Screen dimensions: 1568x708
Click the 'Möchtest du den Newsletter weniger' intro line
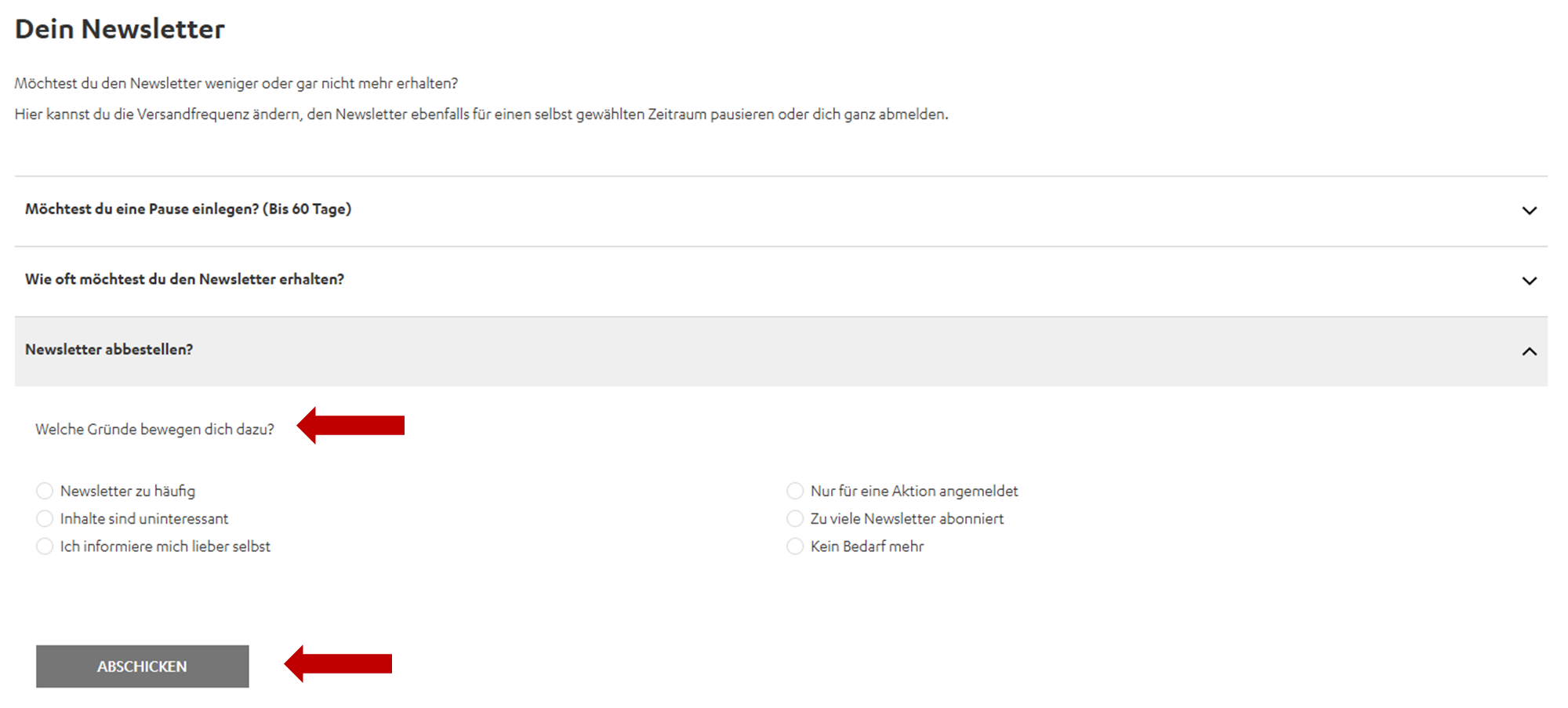[236, 83]
